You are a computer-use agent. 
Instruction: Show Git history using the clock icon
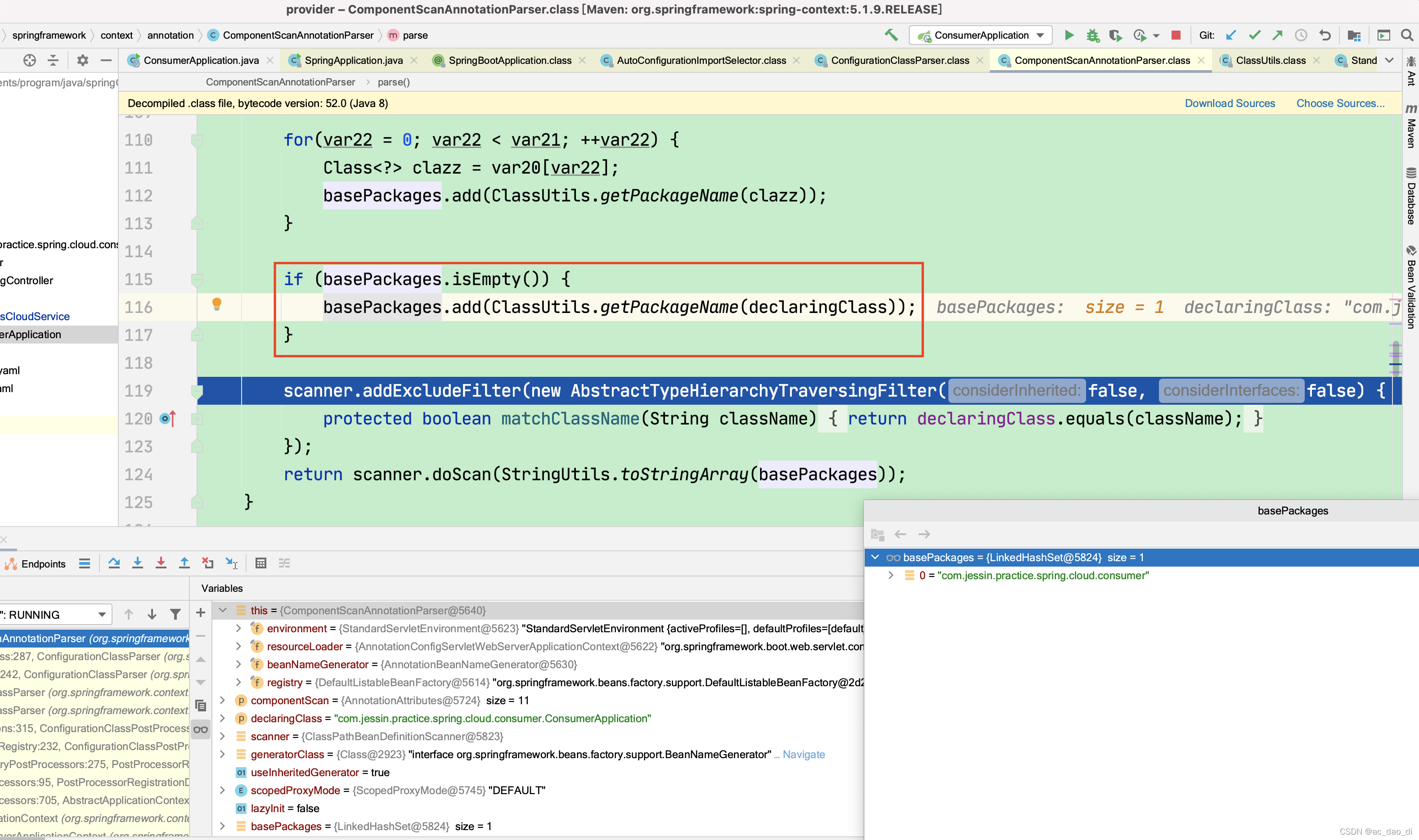pos(1301,35)
